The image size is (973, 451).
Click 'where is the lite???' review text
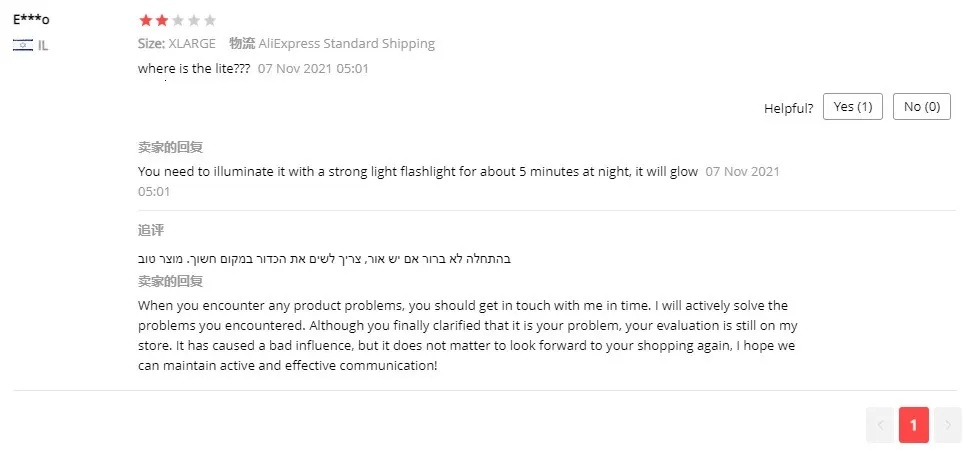click(x=194, y=69)
